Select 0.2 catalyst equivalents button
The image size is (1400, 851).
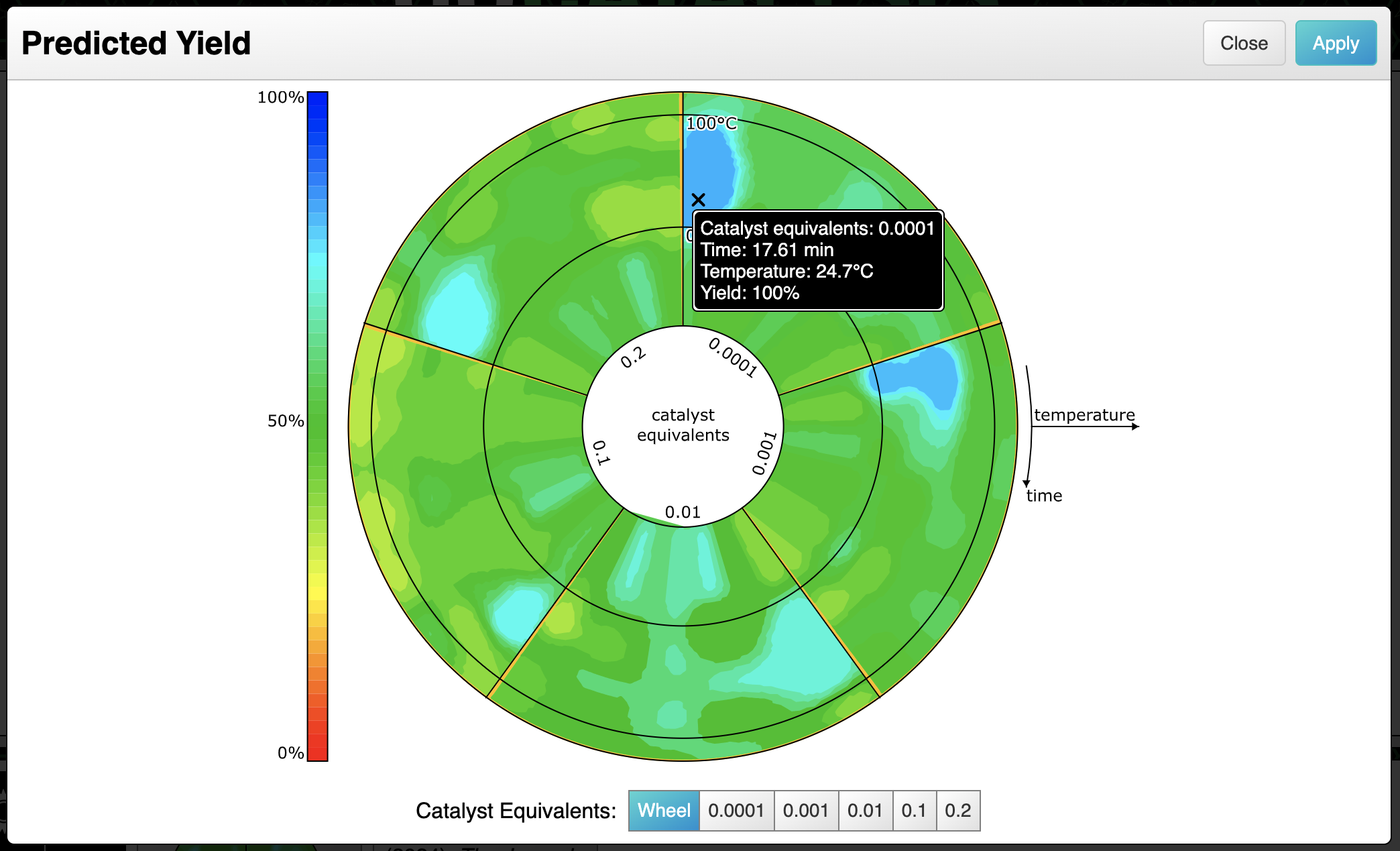957,810
